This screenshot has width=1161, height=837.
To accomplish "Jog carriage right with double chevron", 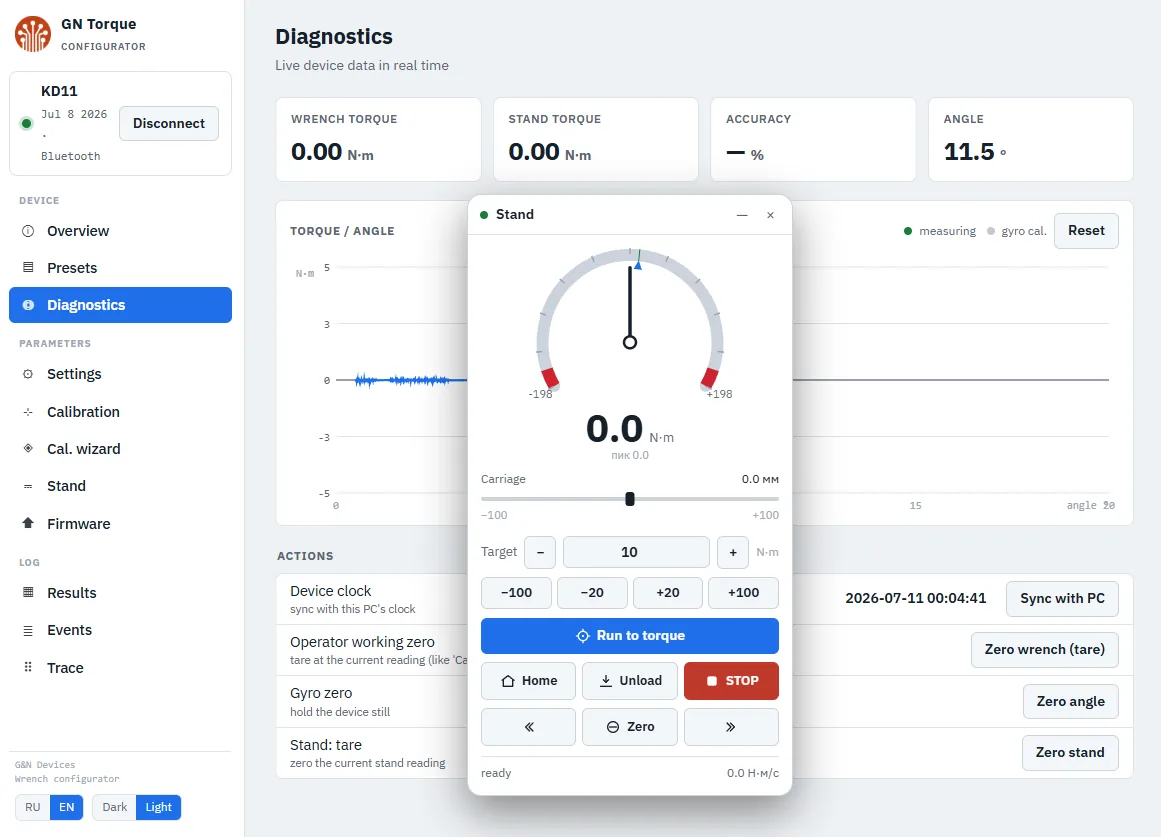I will (731, 727).
